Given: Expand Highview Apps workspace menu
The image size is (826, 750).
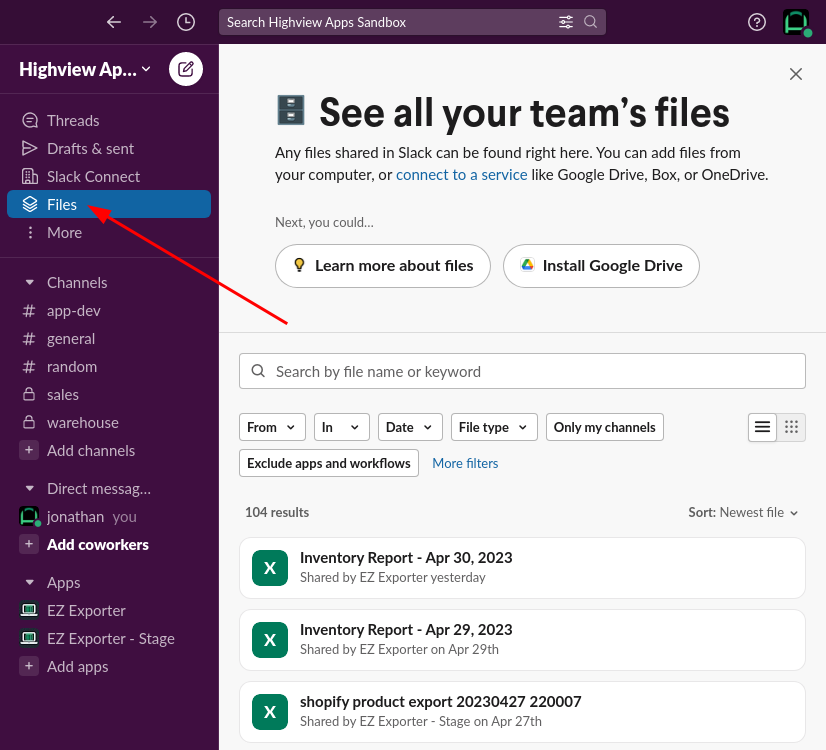Looking at the screenshot, I should [85, 70].
